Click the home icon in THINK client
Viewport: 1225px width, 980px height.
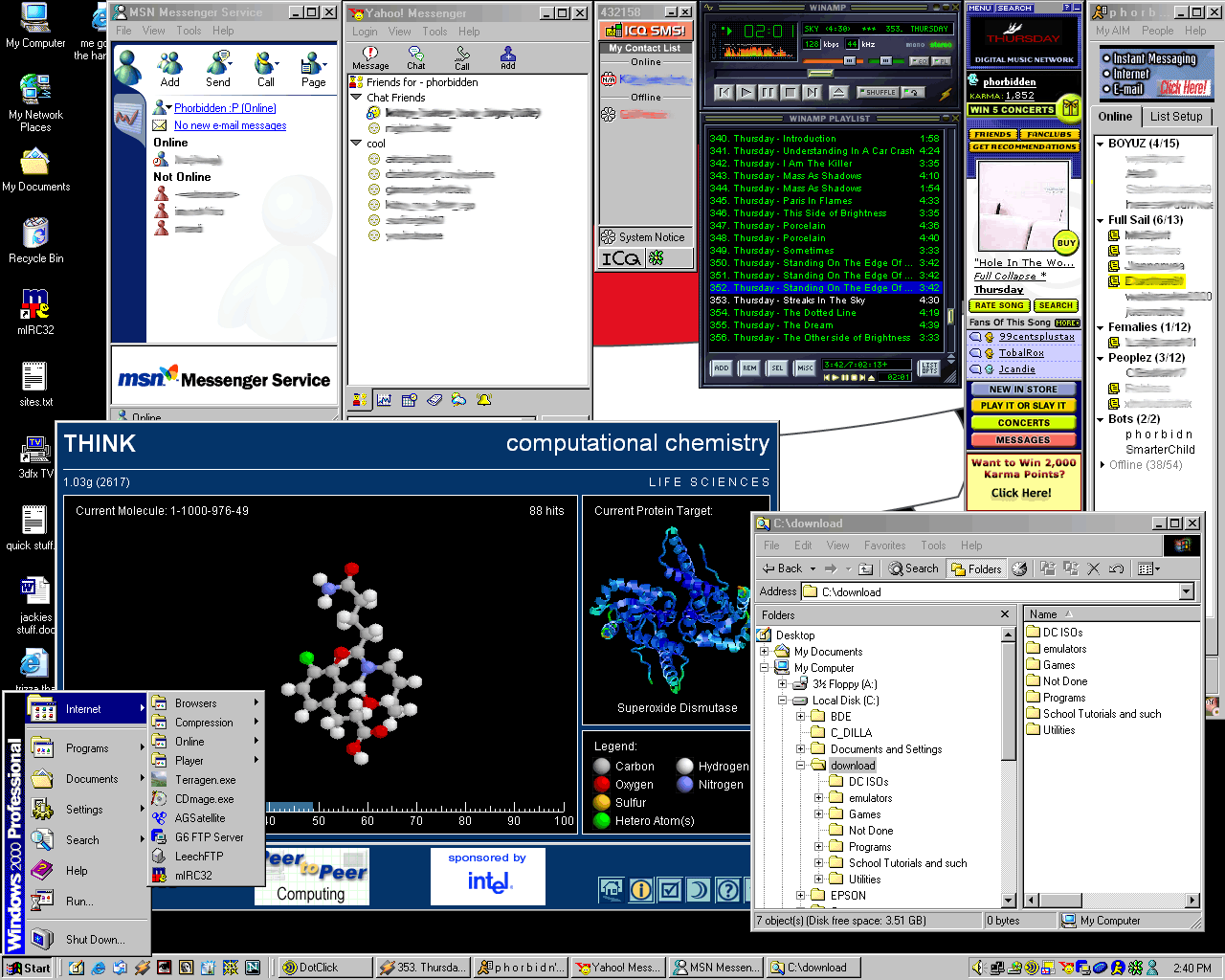point(611,890)
